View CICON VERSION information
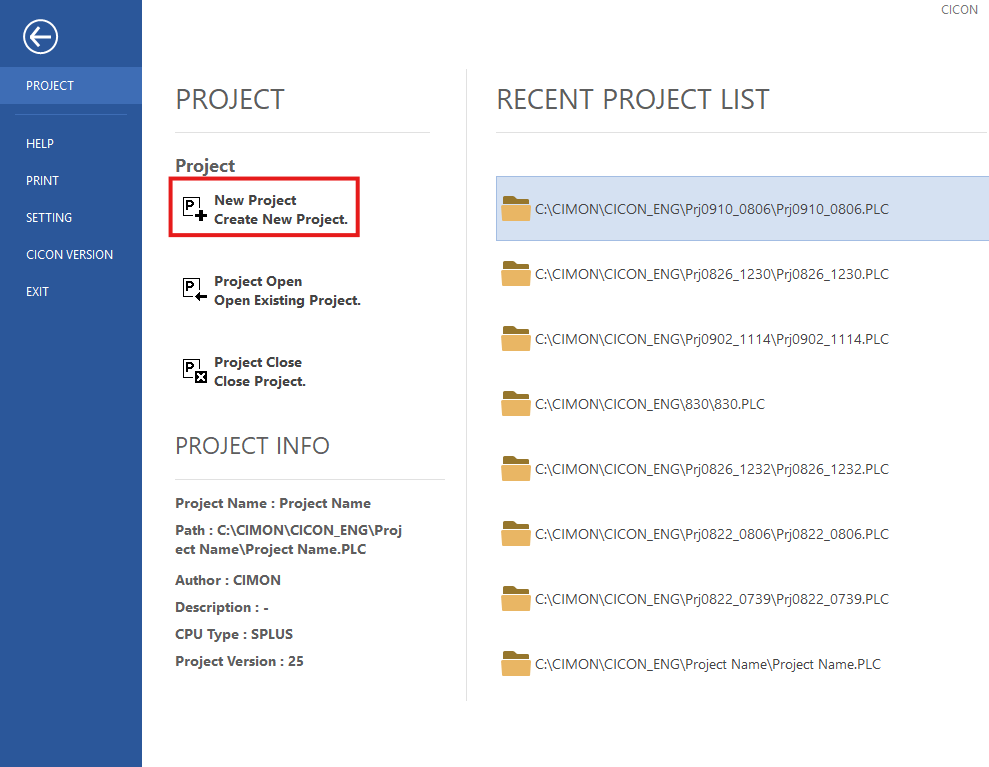The width and height of the screenshot is (989, 767). pyautogui.click(x=69, y=255)
